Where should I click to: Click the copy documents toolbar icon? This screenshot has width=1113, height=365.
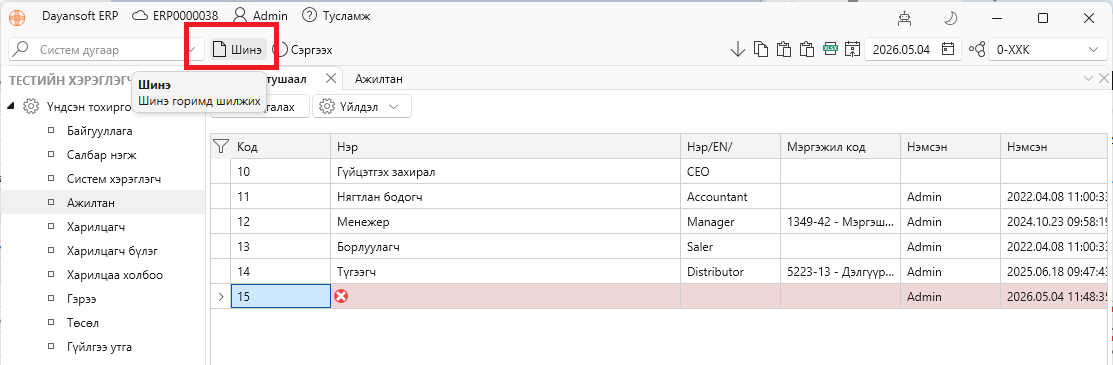[x=761, y=49]
